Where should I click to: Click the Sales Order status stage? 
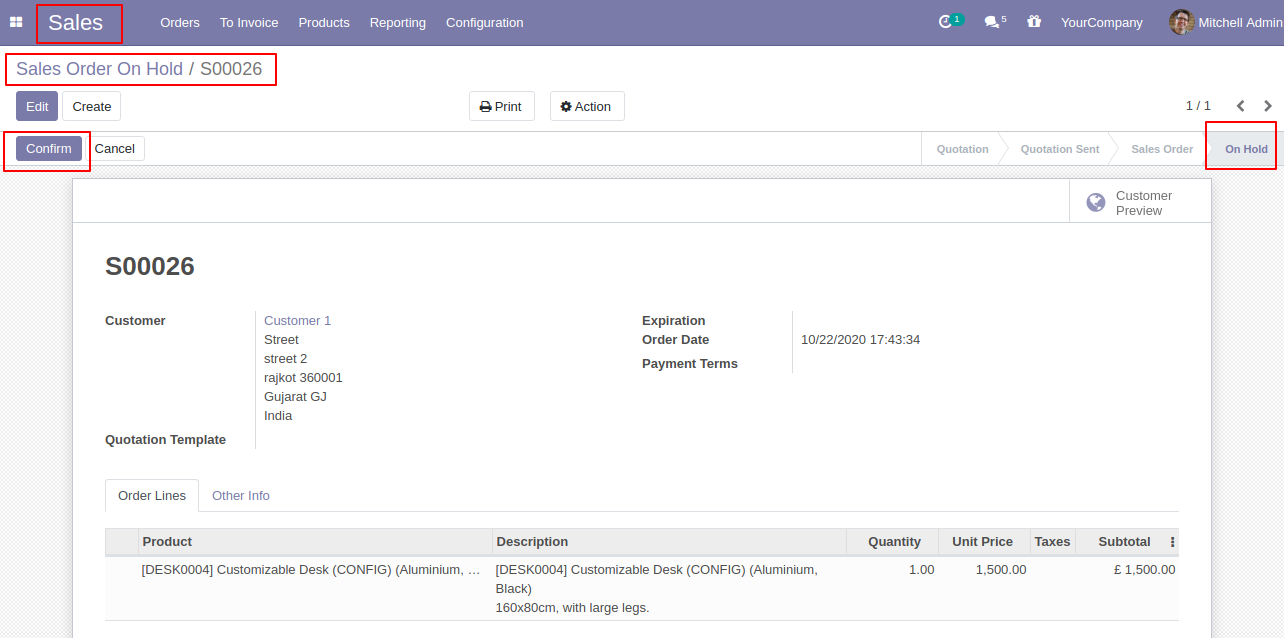coord(1162,149)
